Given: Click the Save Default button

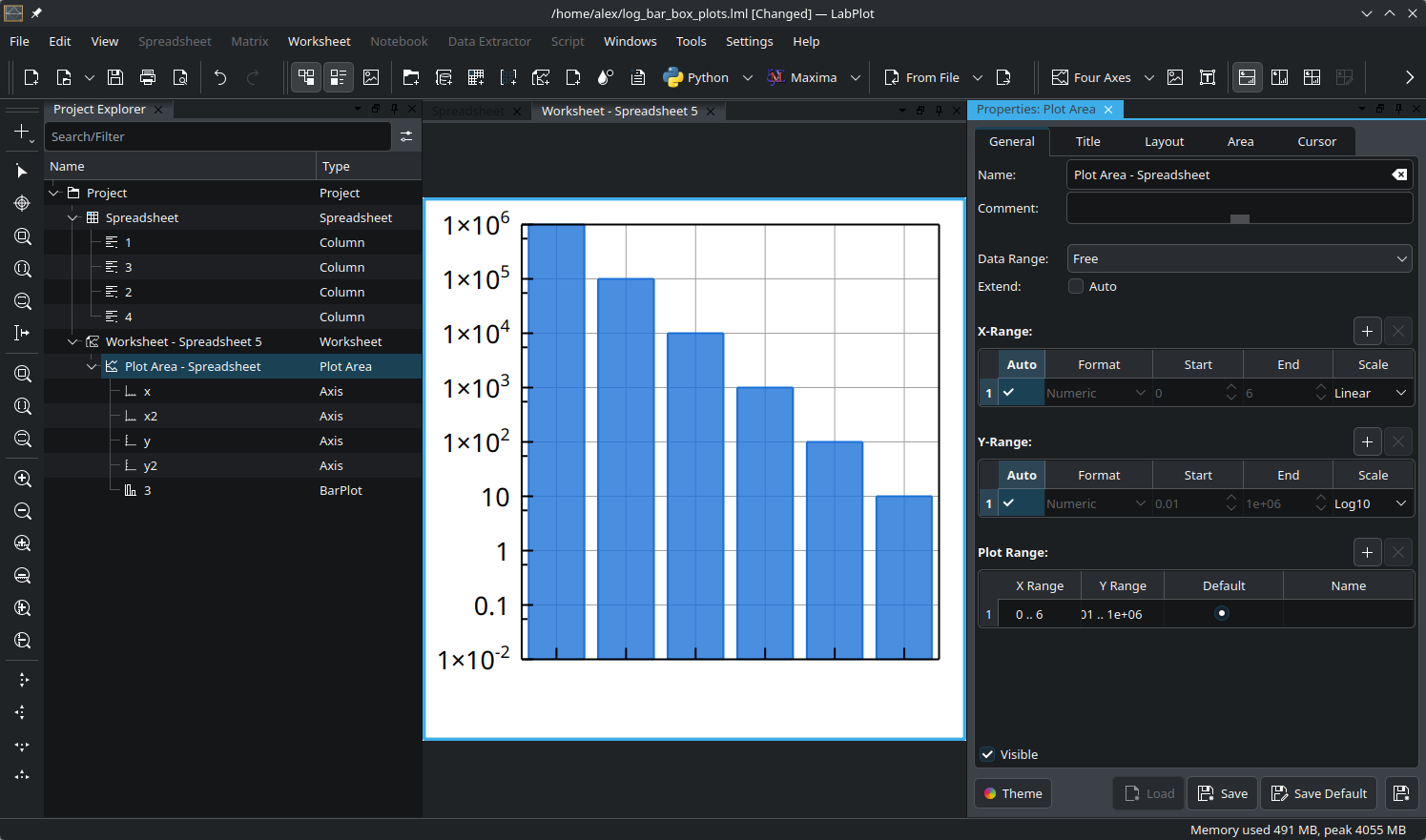Looking at the screenshot, I should coord(1318,793).
